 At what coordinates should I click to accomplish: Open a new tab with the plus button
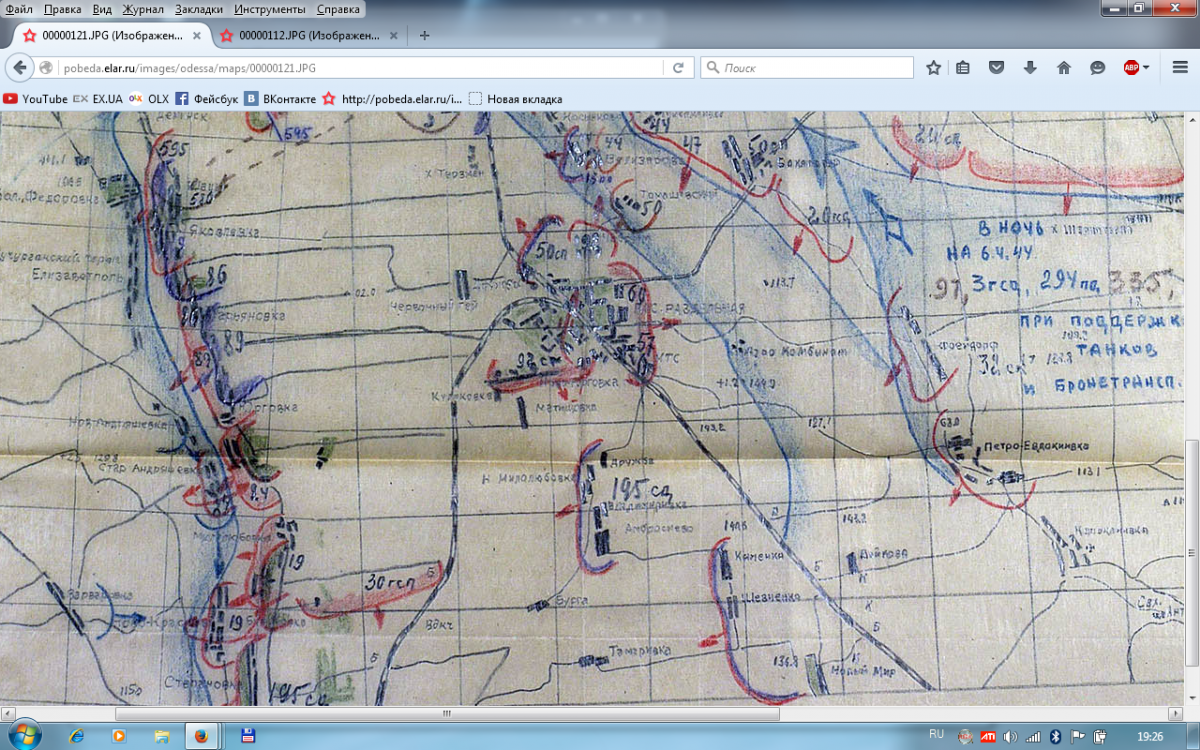click(x=425, y=35)
